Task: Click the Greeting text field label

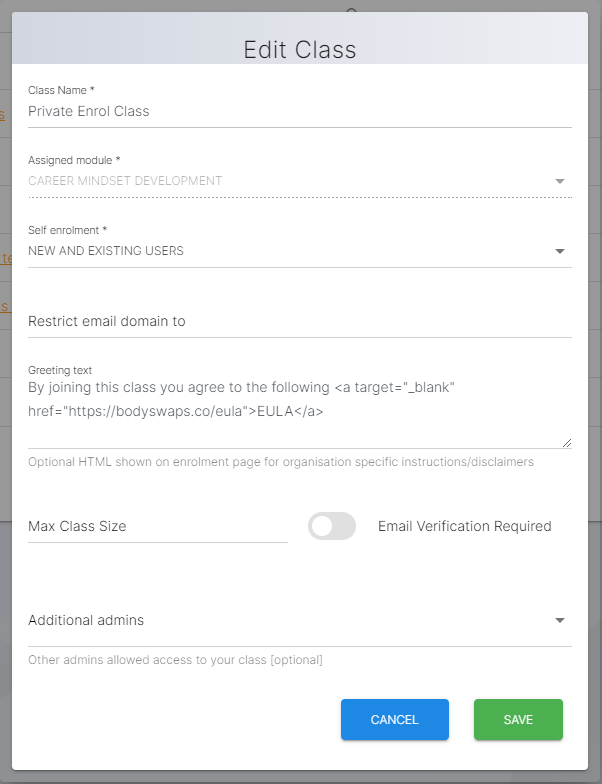Action: tap(60, 370)
